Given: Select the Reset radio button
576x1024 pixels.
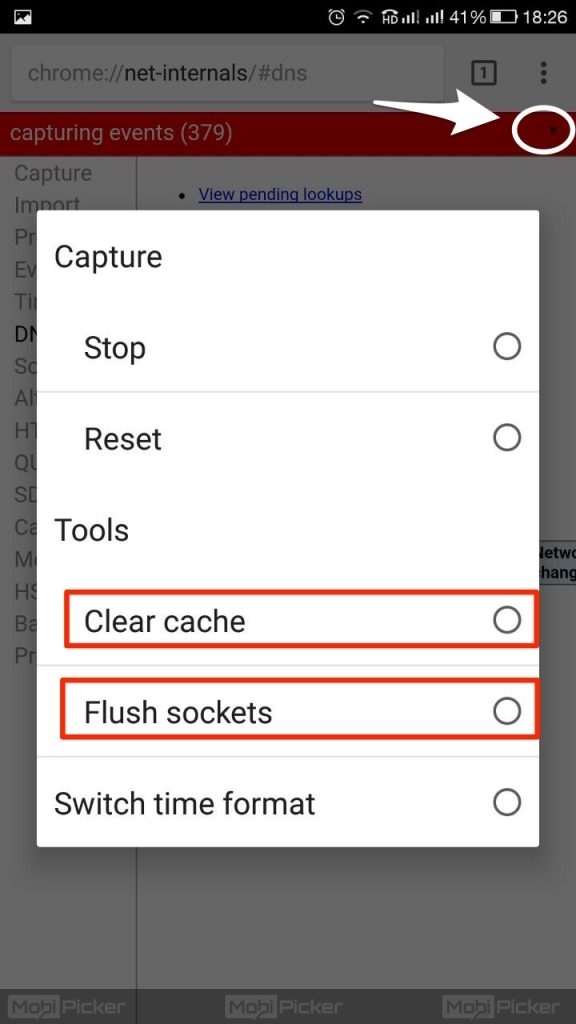Looking at the screenshot, I should tap(507, 437).
